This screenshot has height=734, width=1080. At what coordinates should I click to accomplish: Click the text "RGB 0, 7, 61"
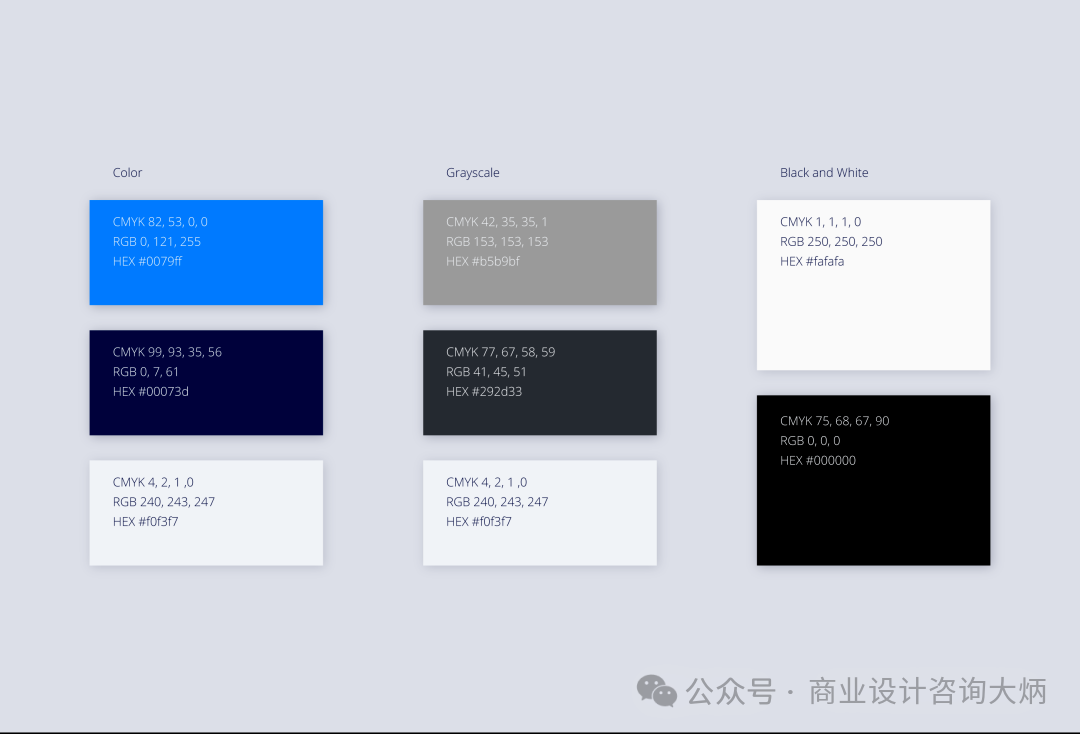145,372
